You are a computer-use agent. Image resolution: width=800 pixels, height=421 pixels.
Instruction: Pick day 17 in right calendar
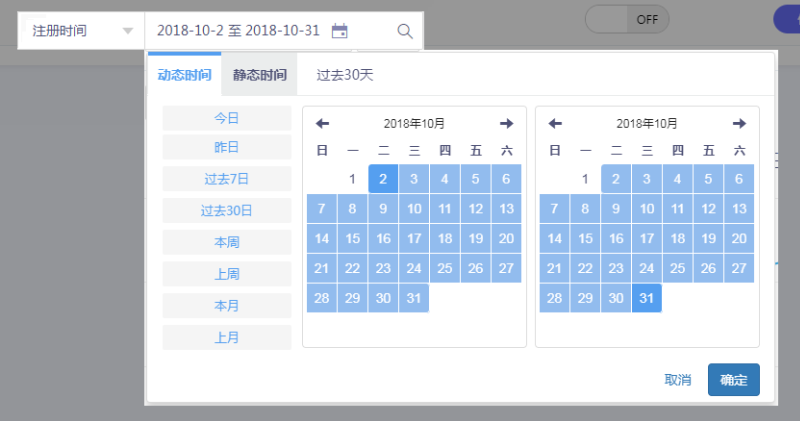point(646,238)
